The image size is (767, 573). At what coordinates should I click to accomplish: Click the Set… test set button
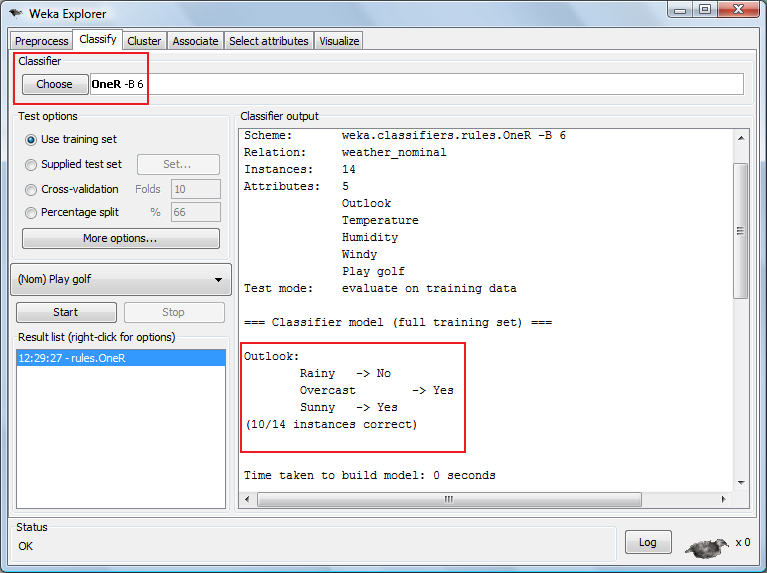pyautogui.click(x=178, y=164)
